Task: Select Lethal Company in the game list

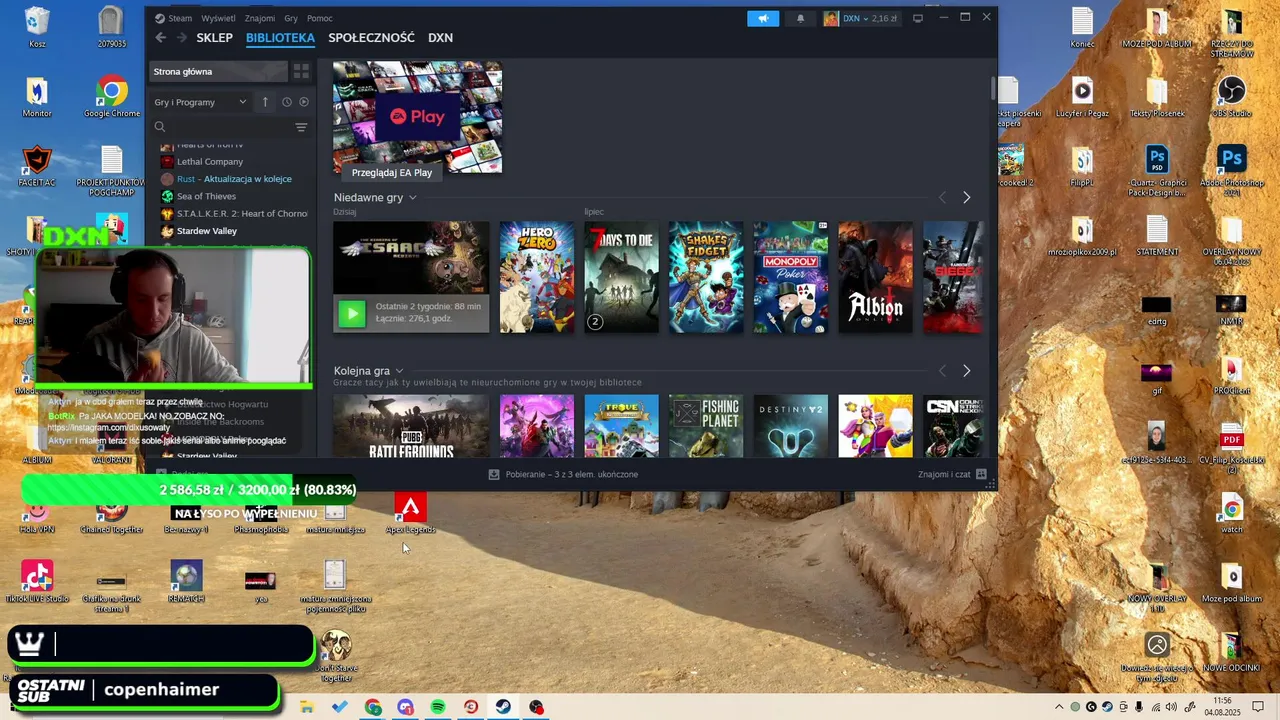Action: tap(210, 161)
